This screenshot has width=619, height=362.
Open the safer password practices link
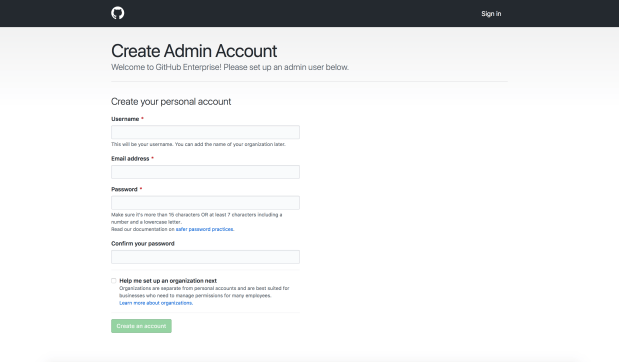tap(205, 229)
